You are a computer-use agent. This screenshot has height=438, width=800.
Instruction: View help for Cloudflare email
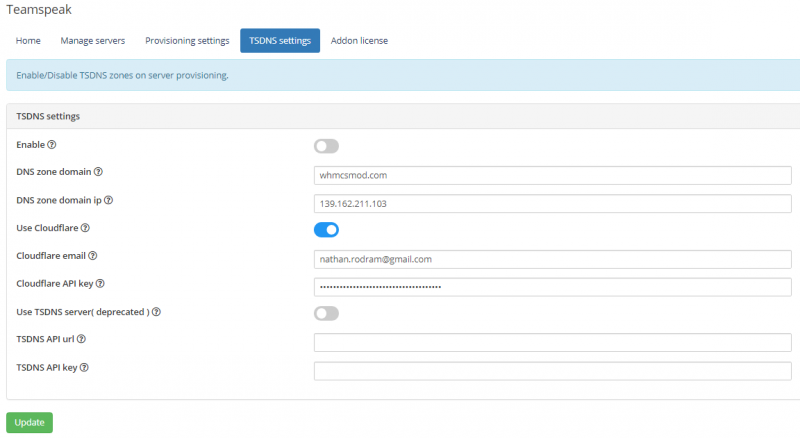click(92, 255)
